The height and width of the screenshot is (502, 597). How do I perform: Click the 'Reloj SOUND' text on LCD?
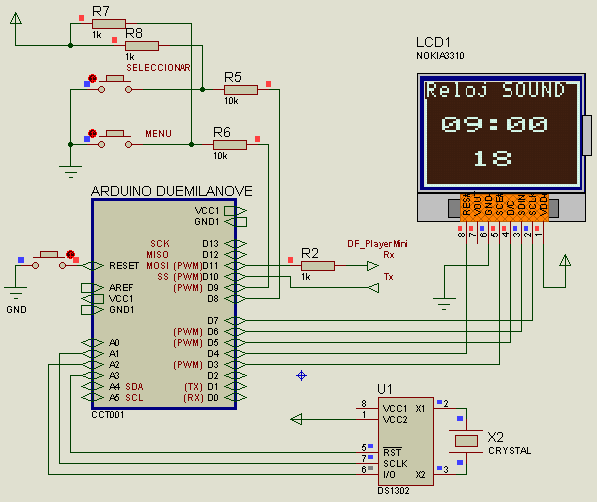495,91
